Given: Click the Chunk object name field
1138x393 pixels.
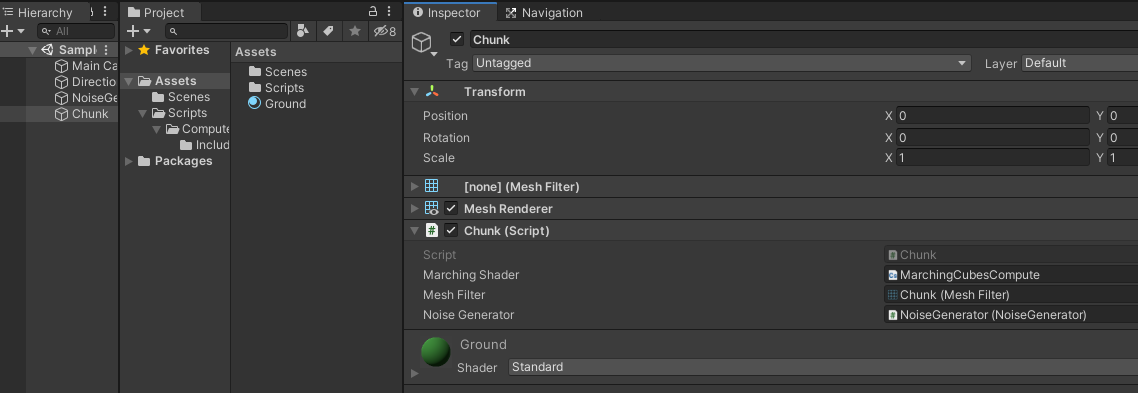Looking at the screenshot, I should click(x=803, y=39).
